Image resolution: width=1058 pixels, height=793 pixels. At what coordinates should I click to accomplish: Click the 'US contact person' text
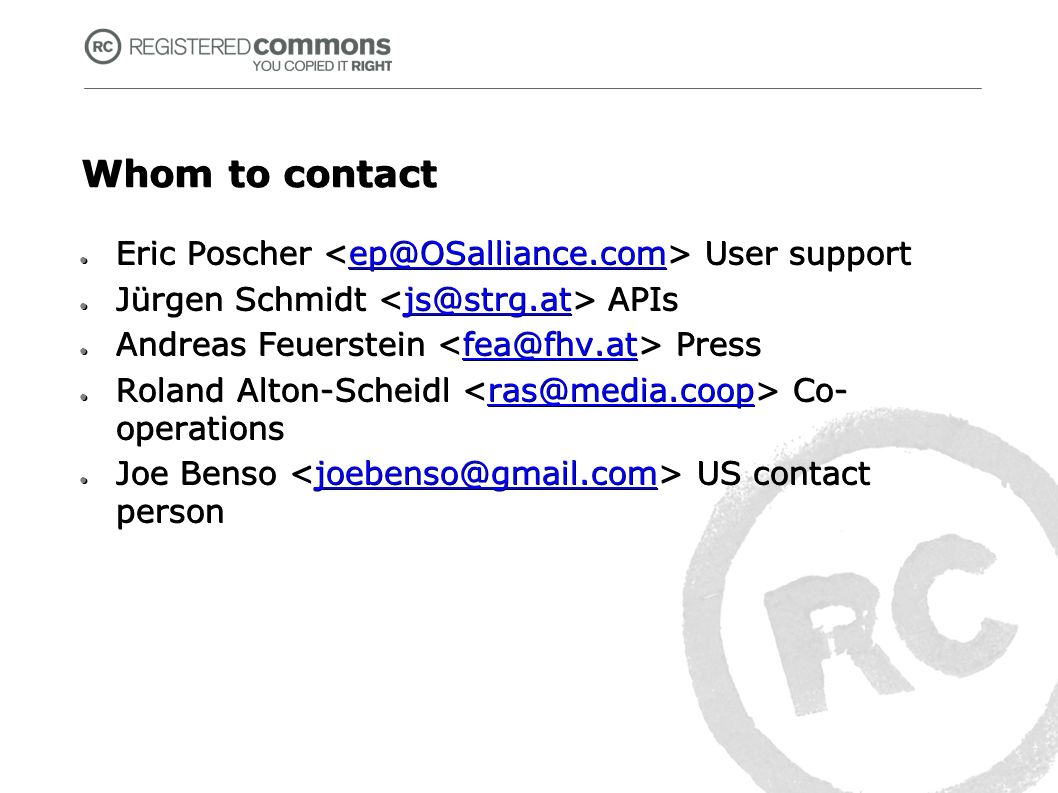(493, 493)
